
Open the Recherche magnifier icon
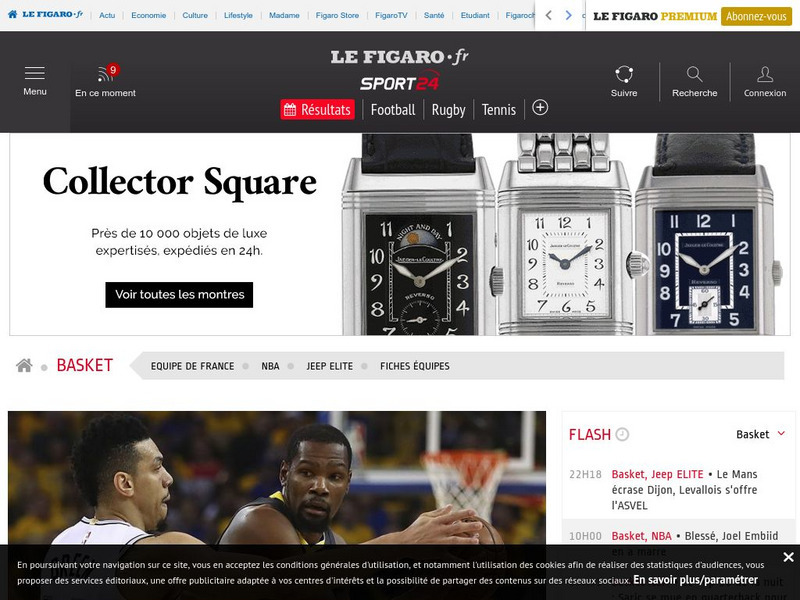pos(694,74)
